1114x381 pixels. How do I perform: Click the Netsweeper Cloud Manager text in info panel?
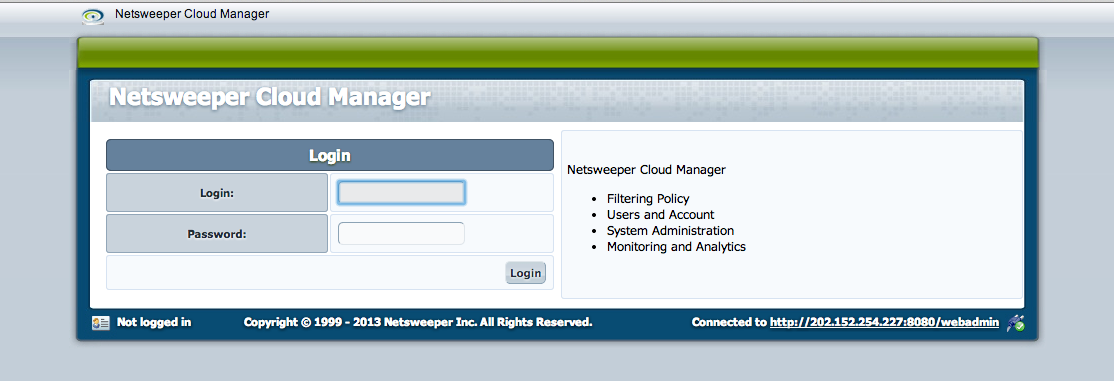[x=647, y=171]
